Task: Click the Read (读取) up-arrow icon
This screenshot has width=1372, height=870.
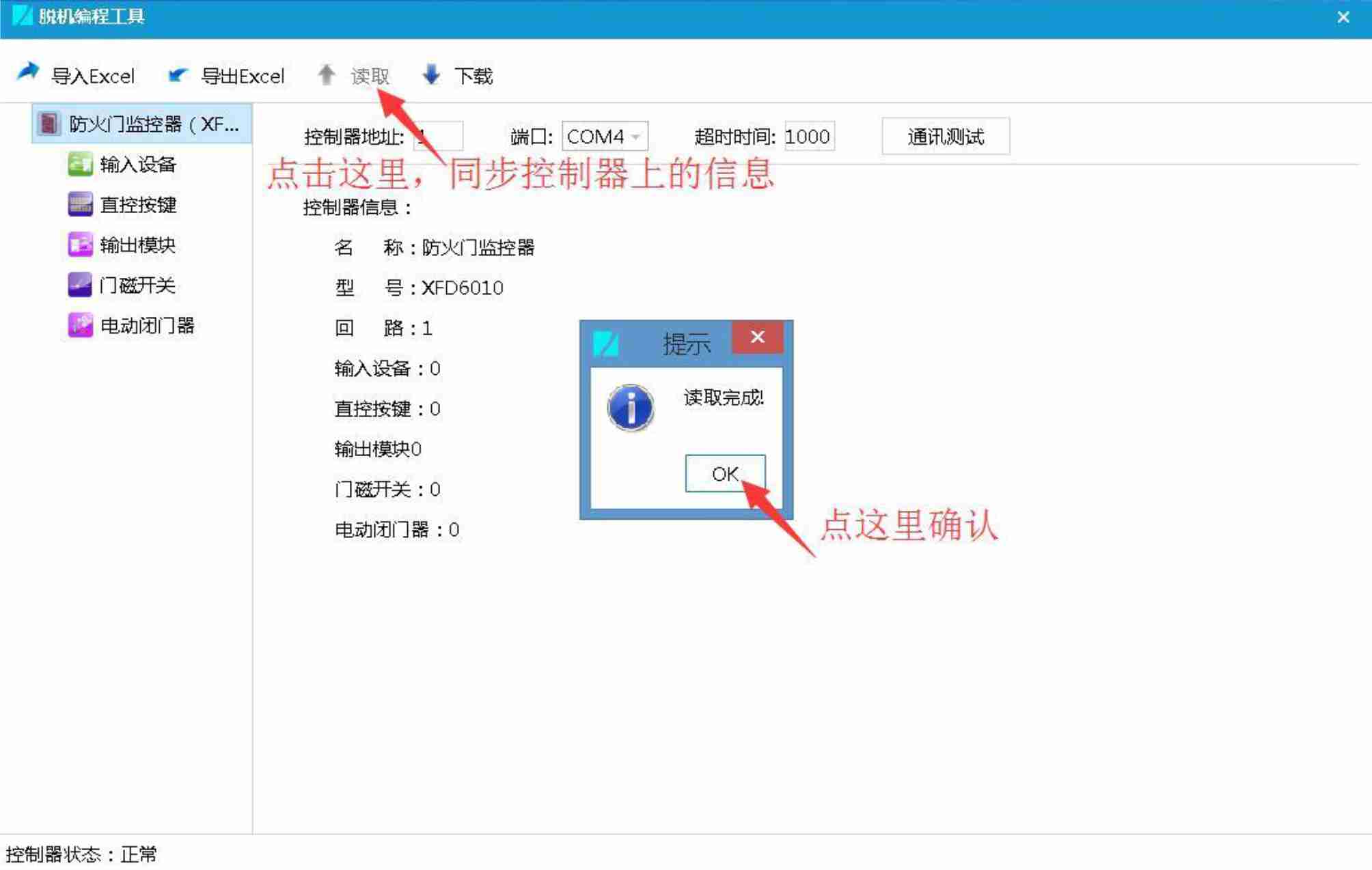Action: pyautogui.click(x=327, y=74)
